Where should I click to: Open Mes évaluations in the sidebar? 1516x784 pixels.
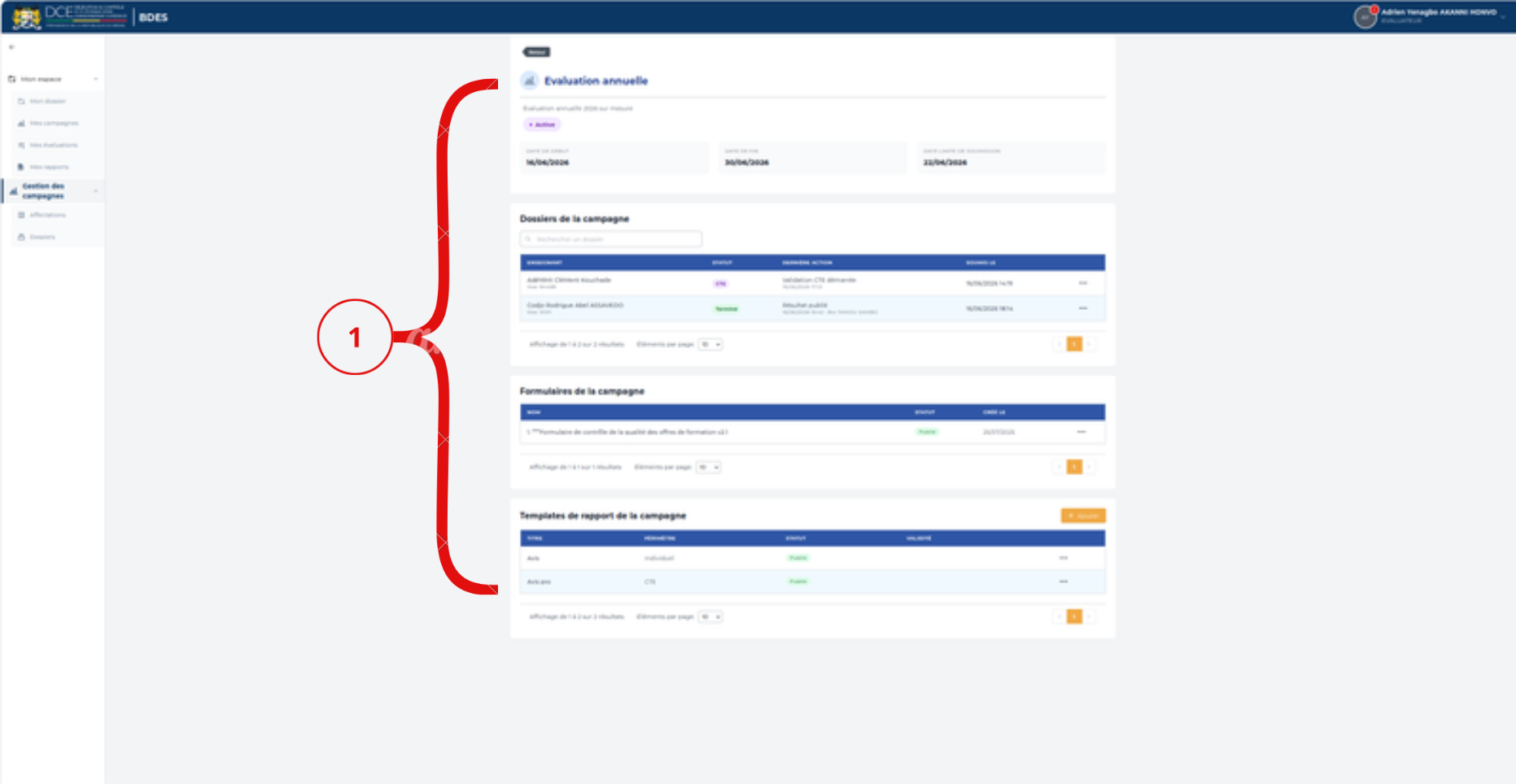(x=52, y=146)
